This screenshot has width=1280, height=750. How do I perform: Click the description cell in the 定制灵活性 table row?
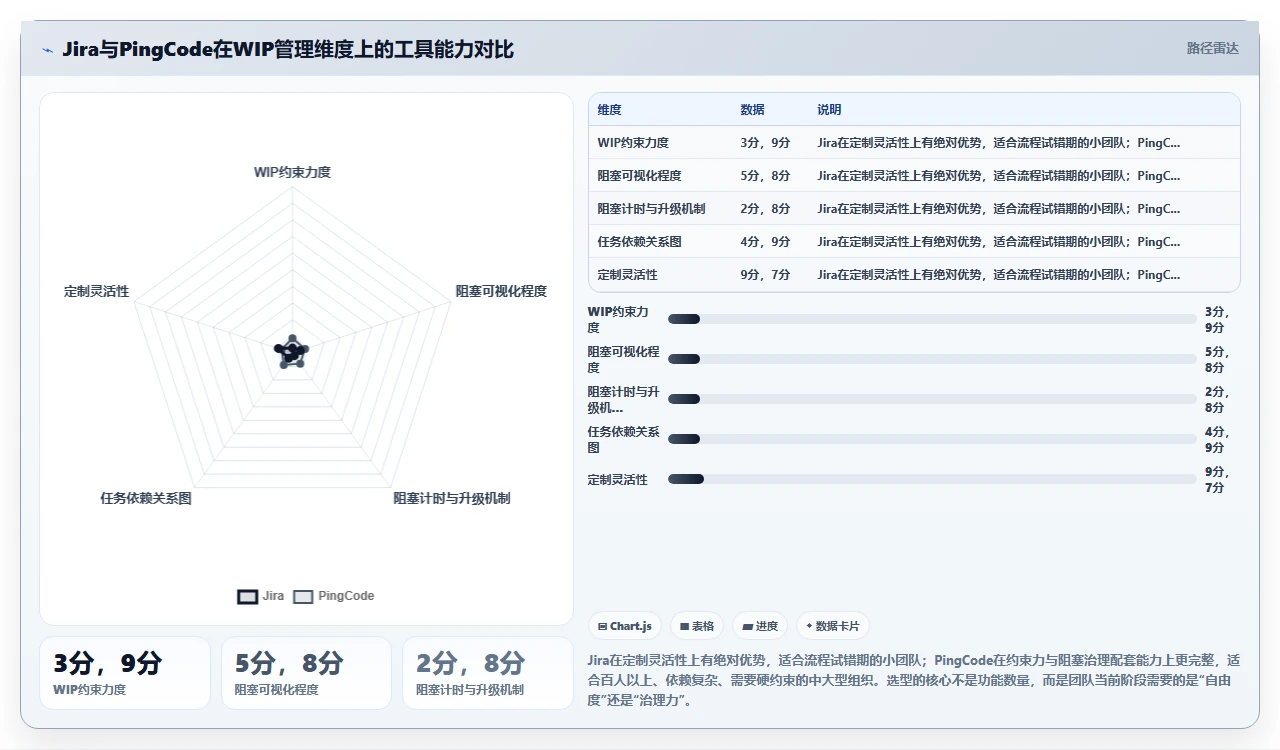coord(1024,275)
